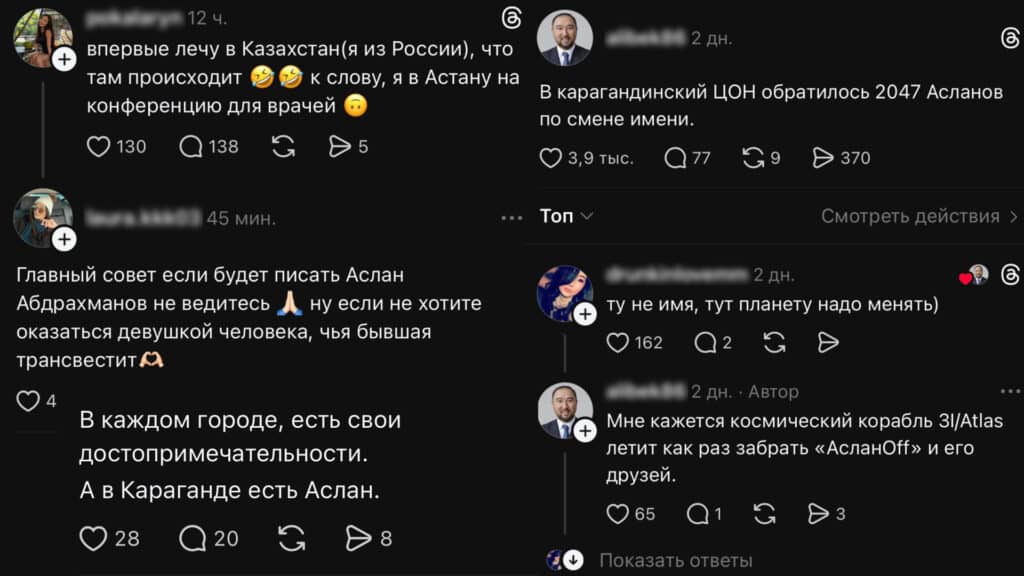Comment on the Караганда post with 20 replies
Screen dimensions: 1024x576
tap(192, 538)
